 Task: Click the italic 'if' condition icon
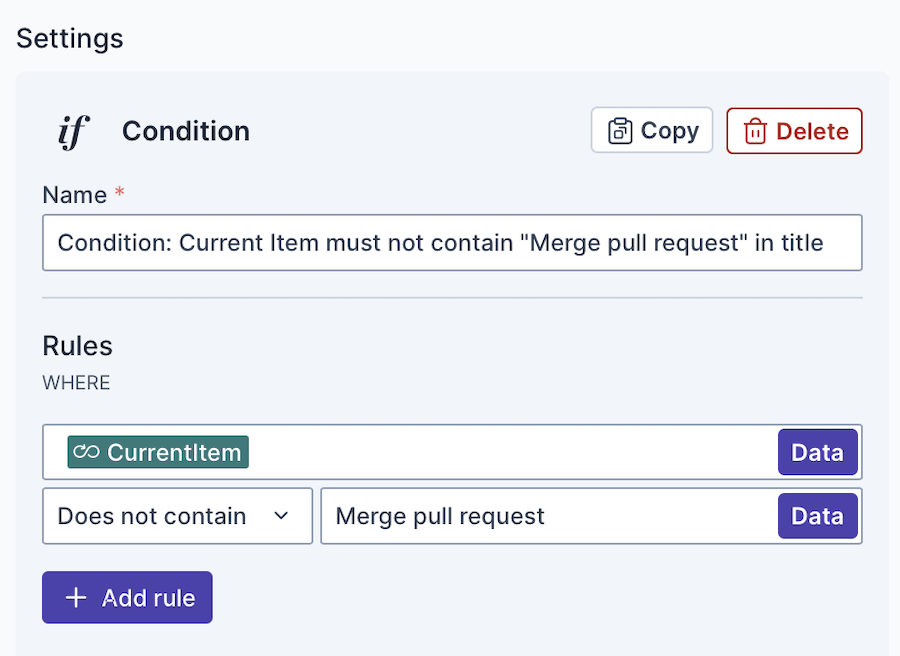(x=73, y=131)
